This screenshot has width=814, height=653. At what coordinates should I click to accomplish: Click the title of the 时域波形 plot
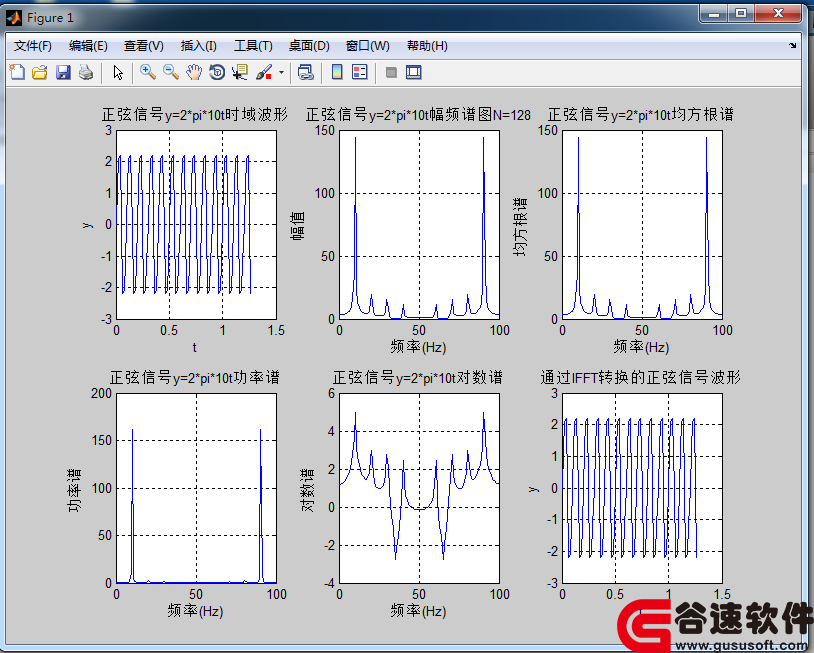pos(195,115)
